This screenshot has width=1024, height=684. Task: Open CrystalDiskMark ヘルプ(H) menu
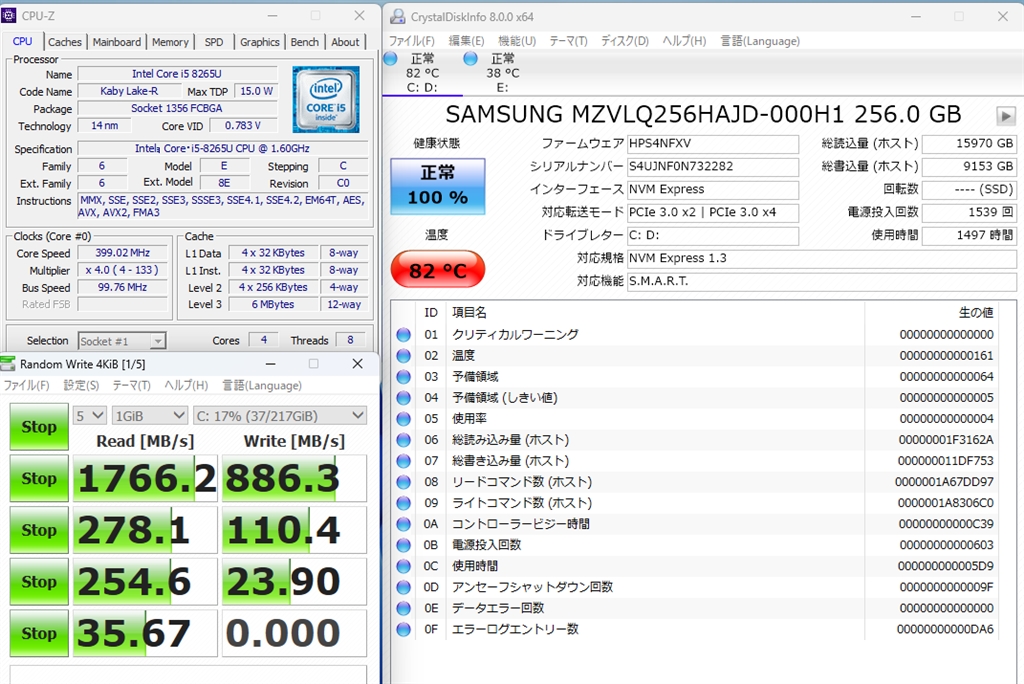[186, 385]
